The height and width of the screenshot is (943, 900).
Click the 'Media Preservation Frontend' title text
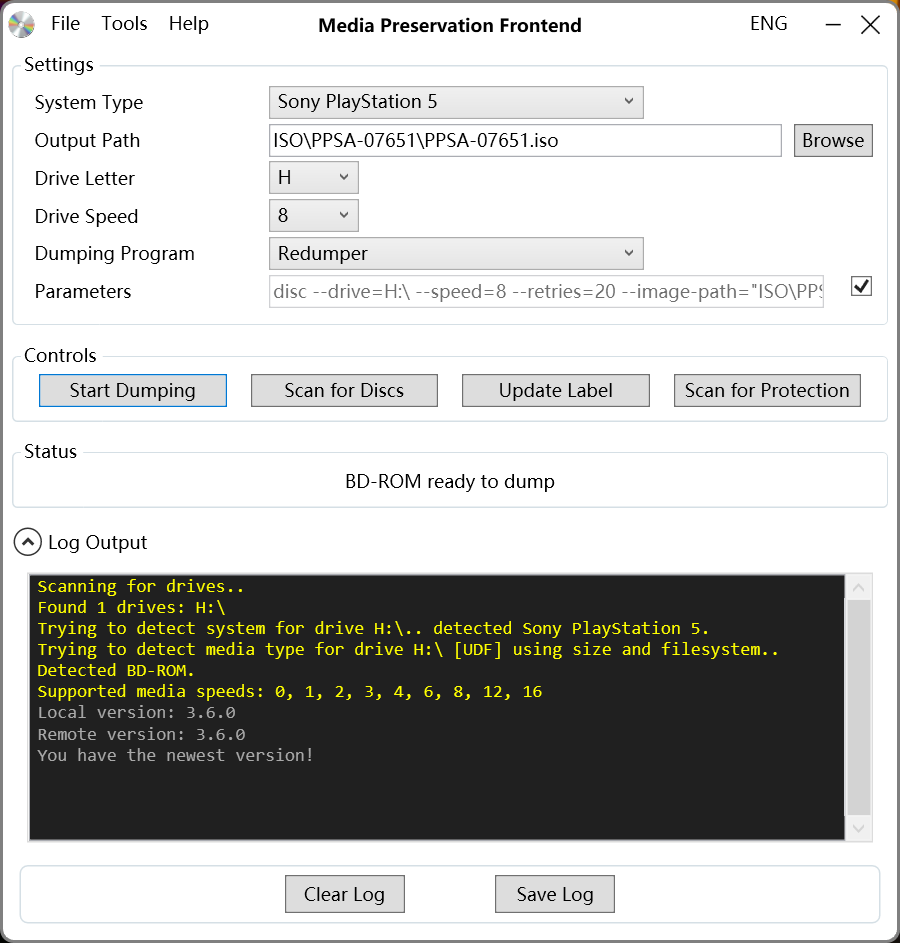coord(450,25)
